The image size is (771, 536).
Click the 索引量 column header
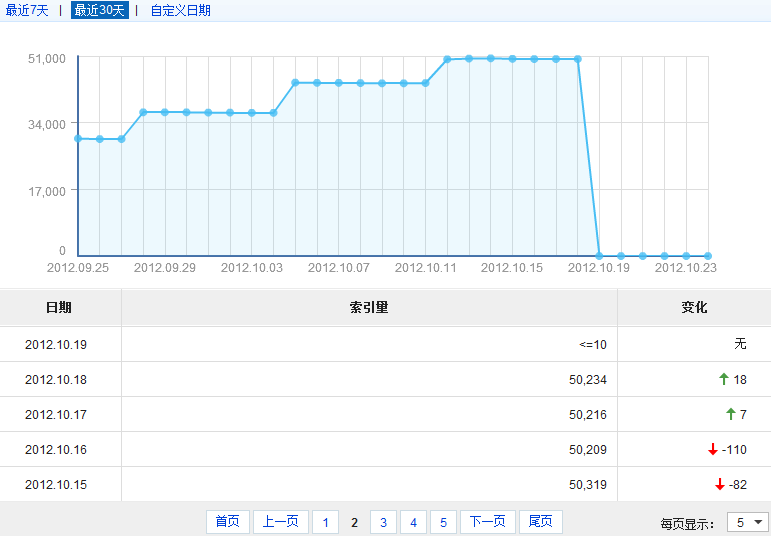368,307
